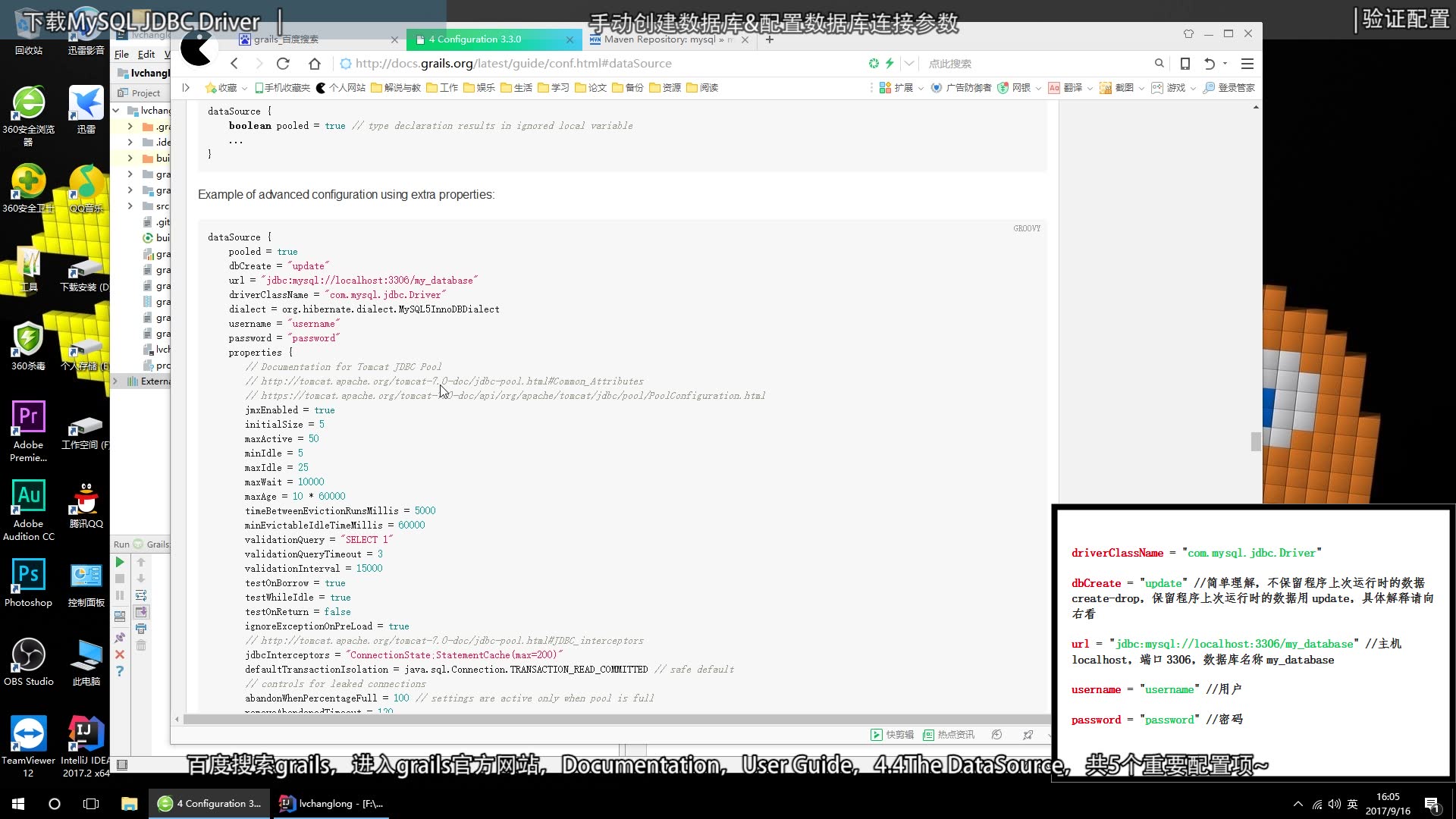
Task: Click the vertical scrollbar thumb at right
Action: pyautogui.click(x=1256, y=441)
